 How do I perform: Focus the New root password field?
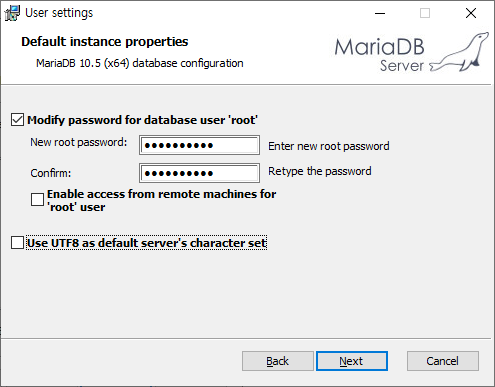199,145
